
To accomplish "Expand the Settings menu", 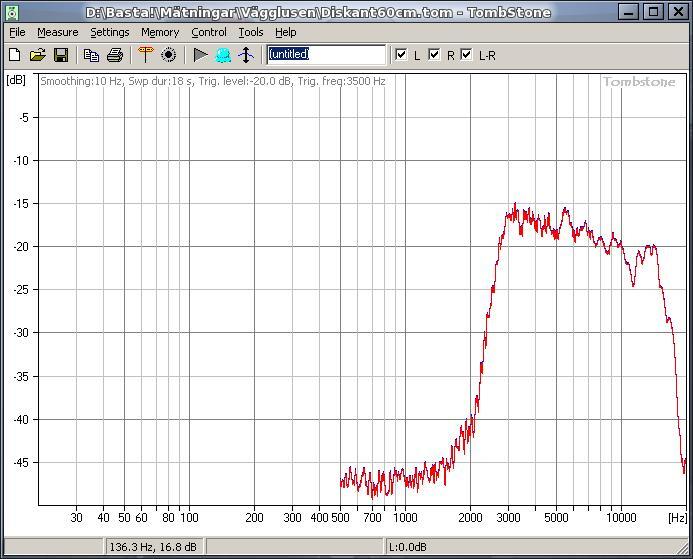I will click(x=109, y=32).
